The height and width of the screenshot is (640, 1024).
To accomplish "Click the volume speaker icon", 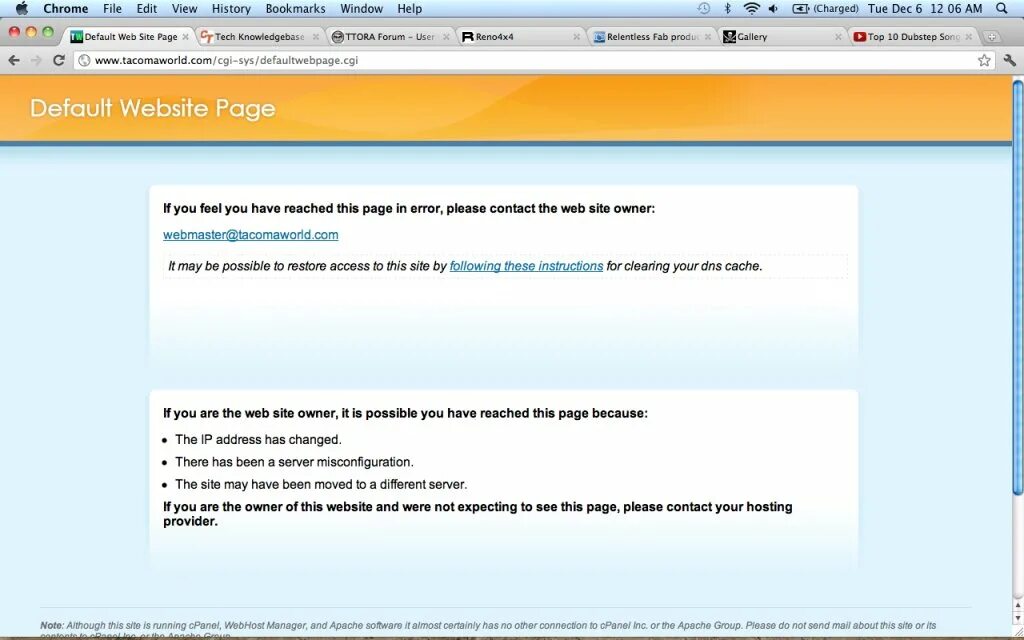I will point(773,8).
